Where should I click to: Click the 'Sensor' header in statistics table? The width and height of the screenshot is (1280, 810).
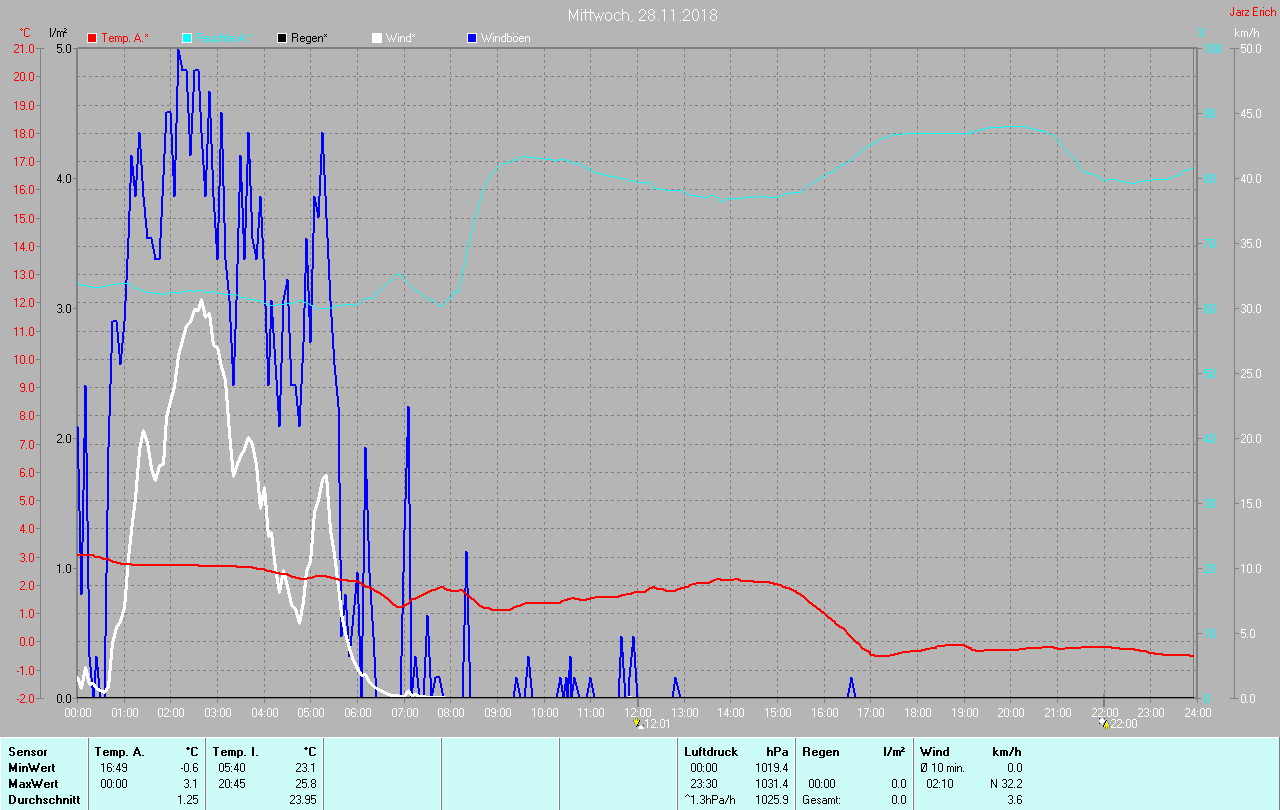(27, 752)
